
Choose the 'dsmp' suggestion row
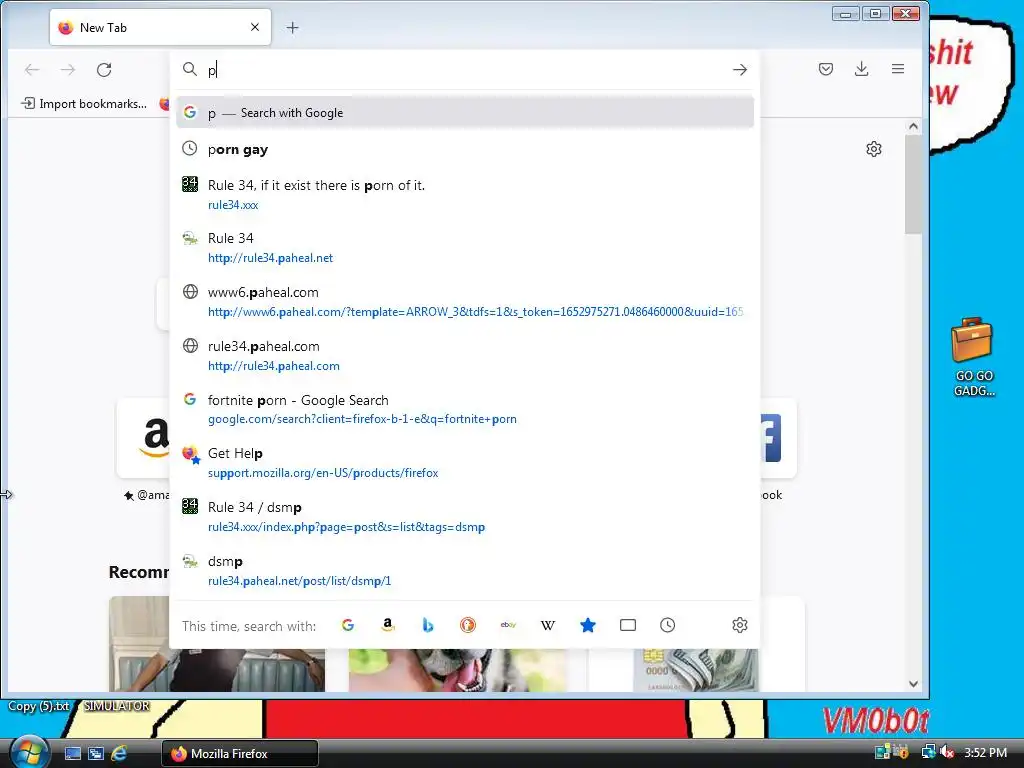click(x=465, y=571)
